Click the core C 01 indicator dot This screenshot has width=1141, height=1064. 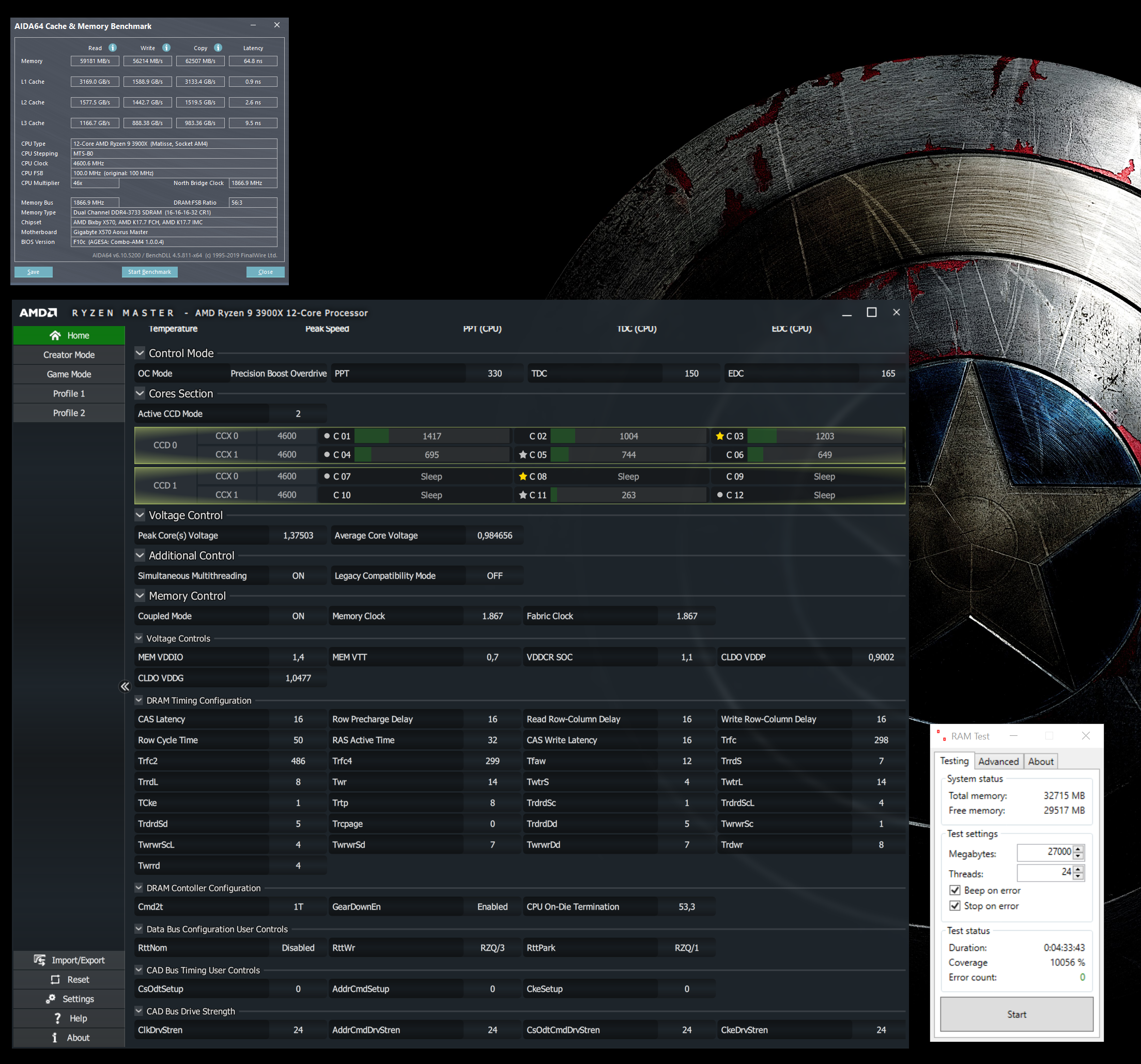[327, 436]
